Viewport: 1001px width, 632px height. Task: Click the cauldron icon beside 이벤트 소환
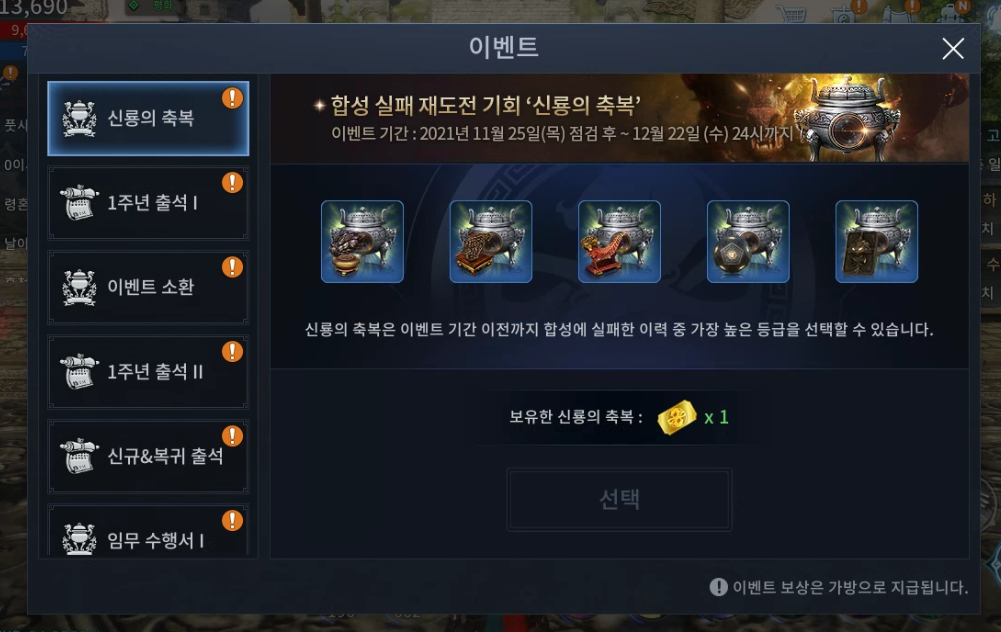point(79,287)
